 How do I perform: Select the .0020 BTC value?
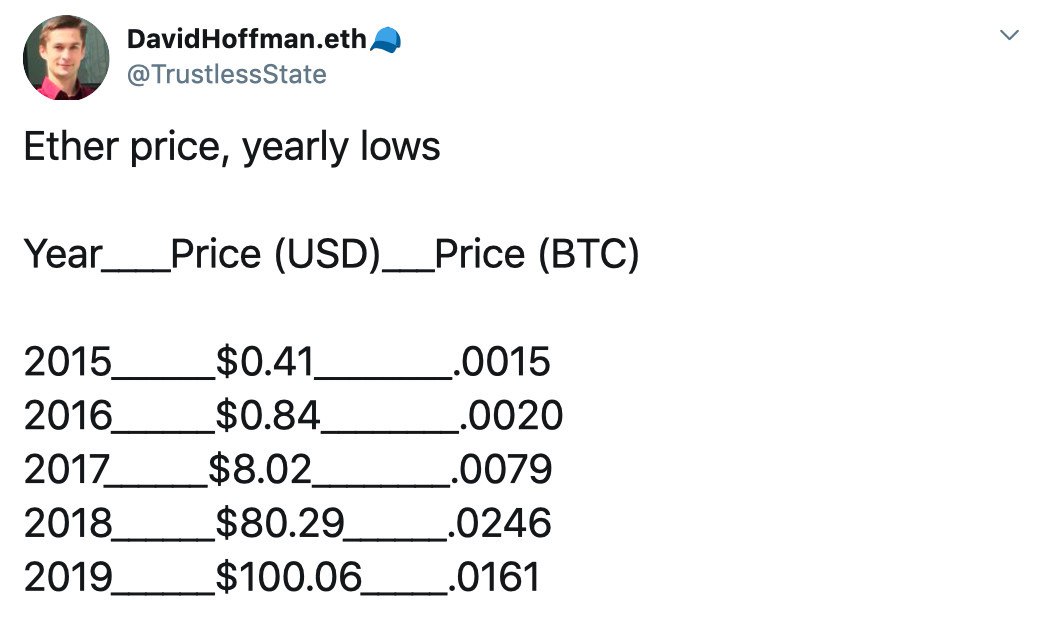pos(511,415)
